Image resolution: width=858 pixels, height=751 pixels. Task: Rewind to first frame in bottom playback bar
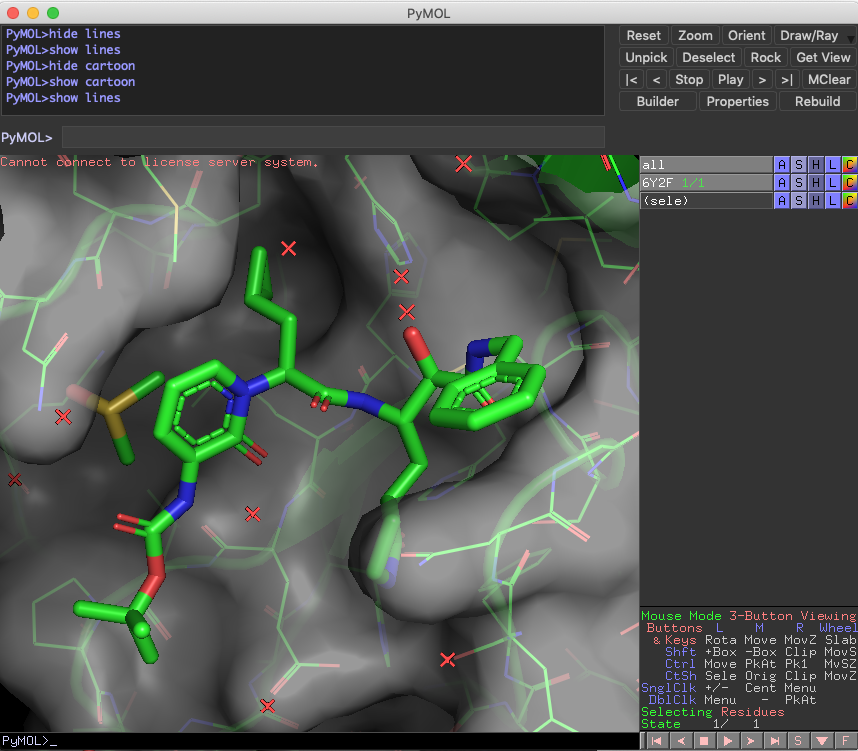coord(657,741)
